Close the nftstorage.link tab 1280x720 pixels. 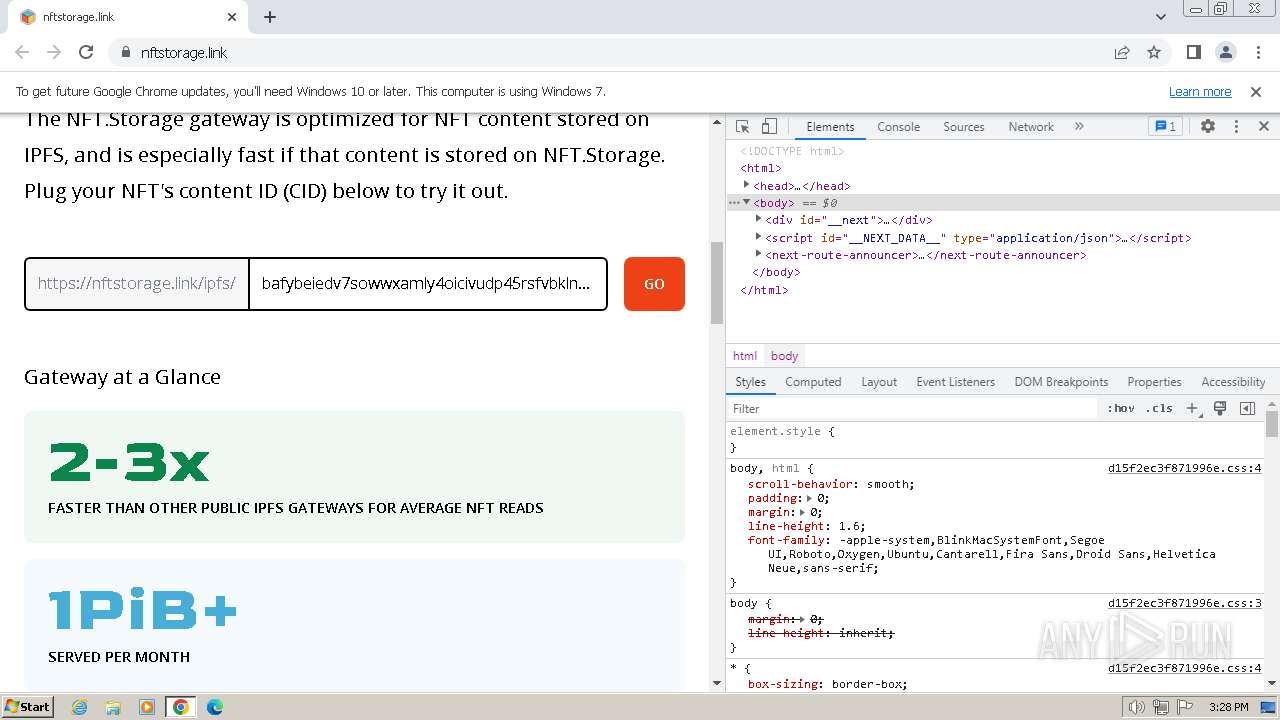pos(232,17)
